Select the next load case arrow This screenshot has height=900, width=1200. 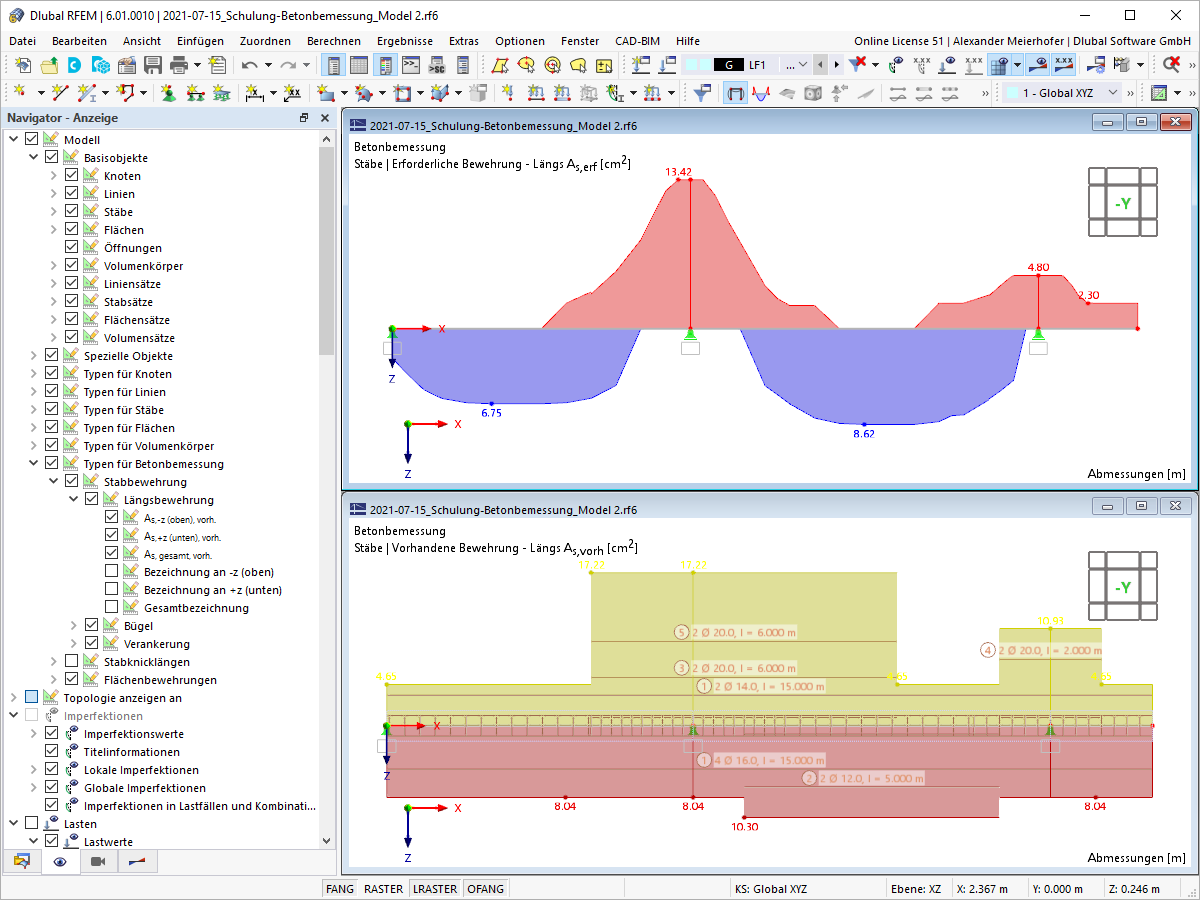tap(836, 65)
